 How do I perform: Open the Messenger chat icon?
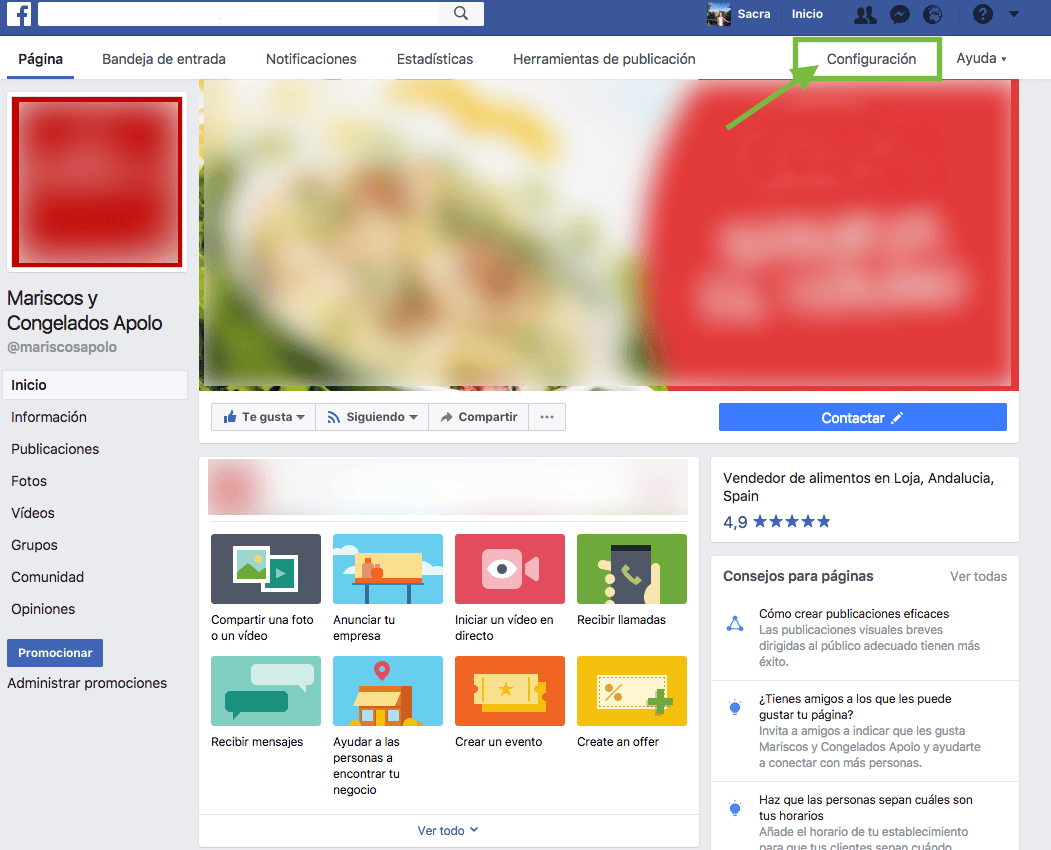pyautogui.click(x=899, y=14)
